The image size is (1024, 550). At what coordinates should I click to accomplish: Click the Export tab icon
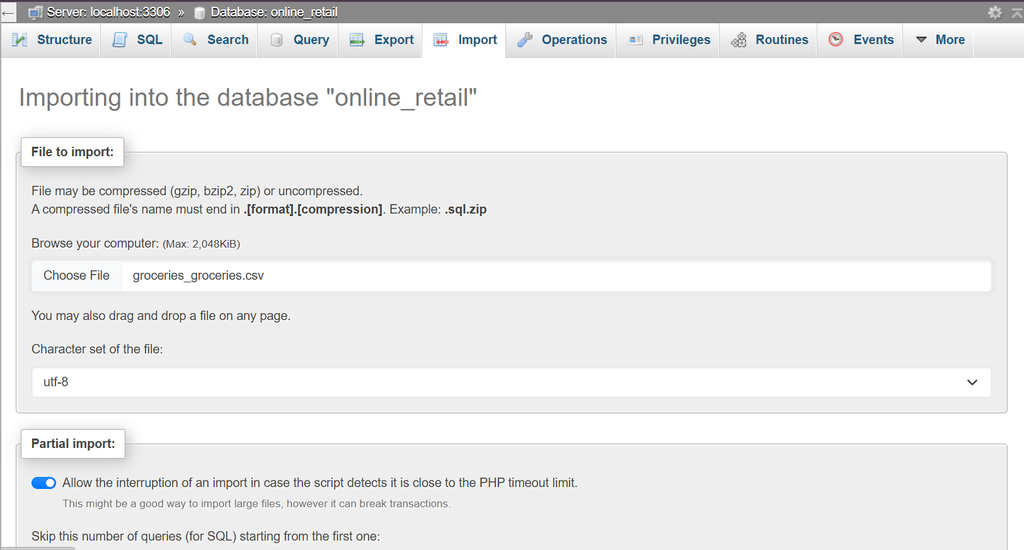[x=357, y=40]
